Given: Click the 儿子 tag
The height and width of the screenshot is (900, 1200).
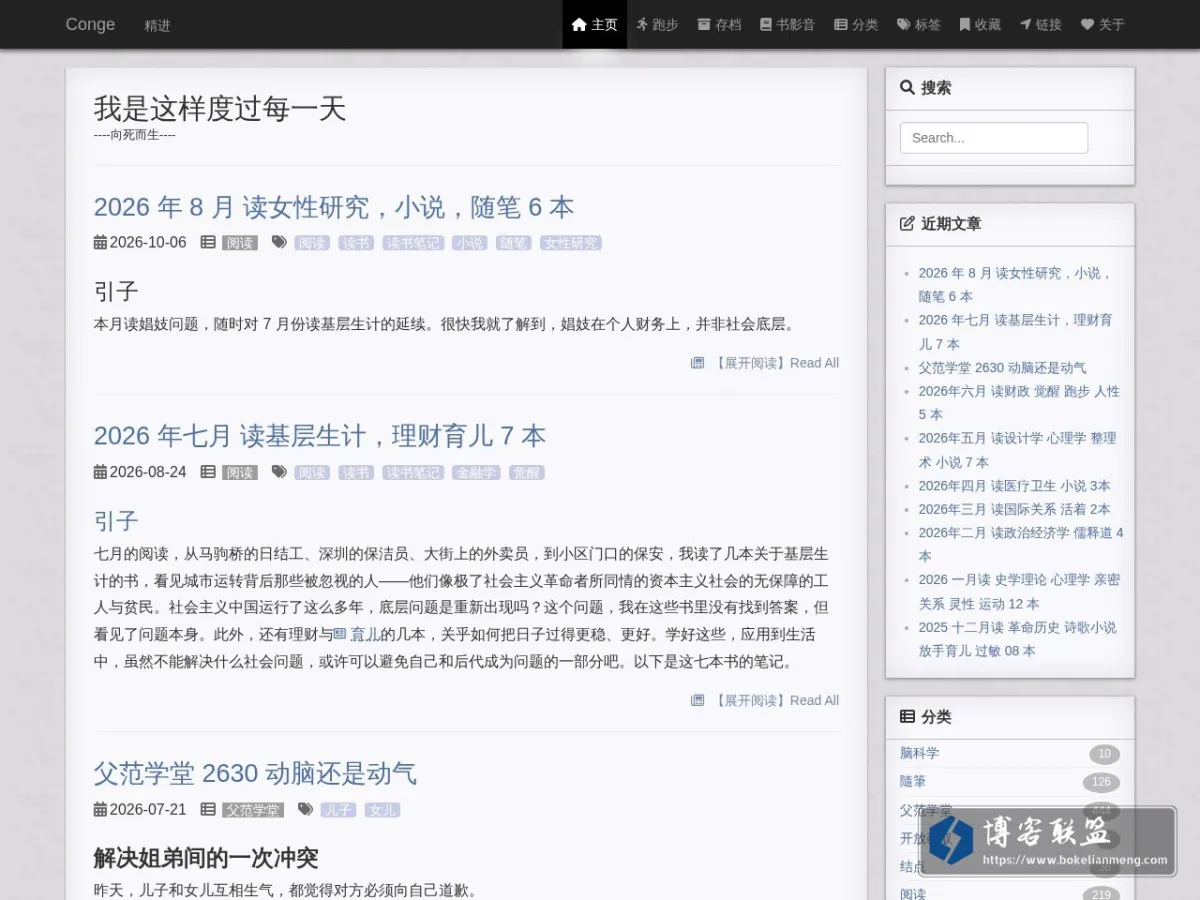Looking at the screenshot, I should pyautogui.click(x=338, y=810).
